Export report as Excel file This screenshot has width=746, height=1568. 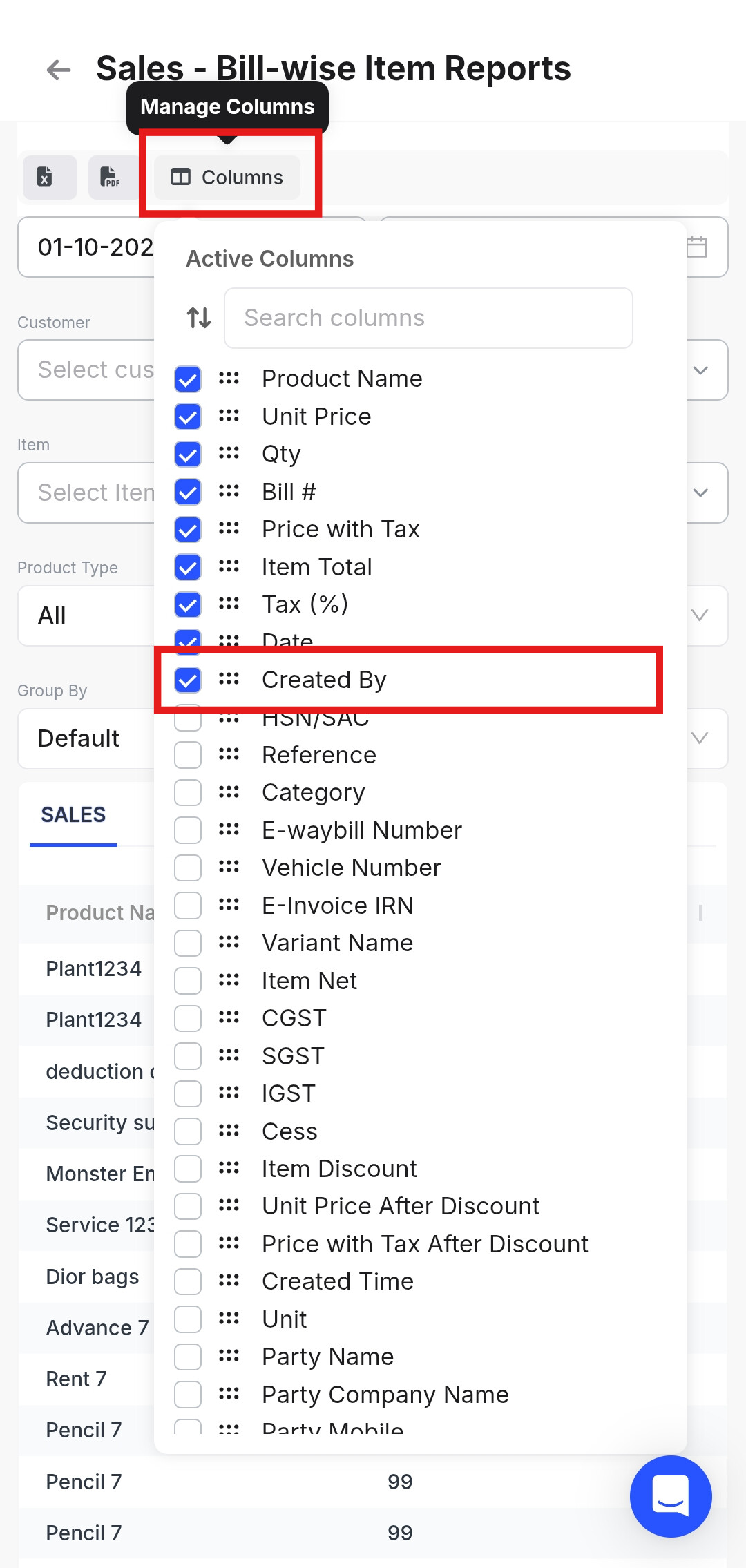(x=49, y=178)
